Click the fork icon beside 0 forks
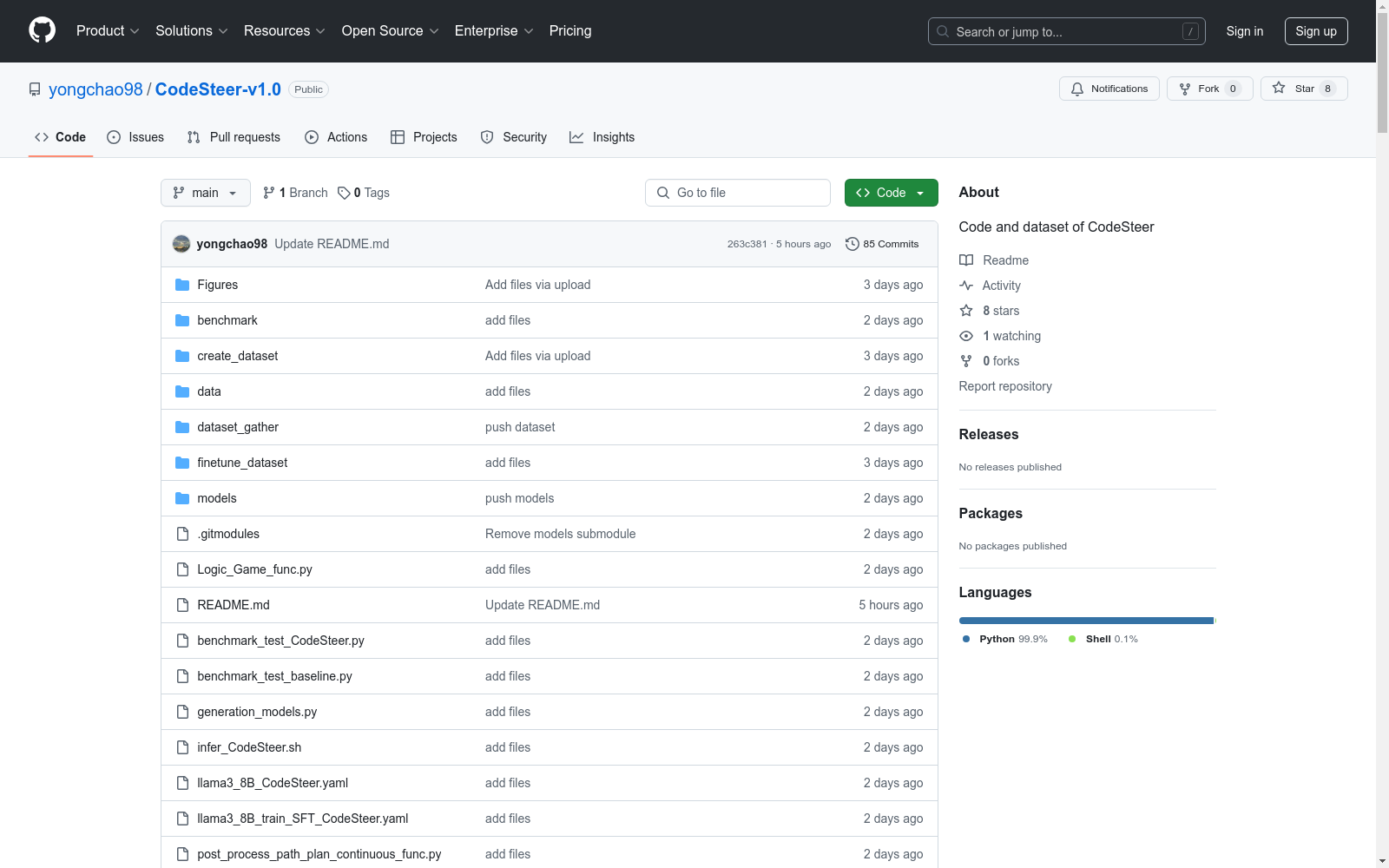 click(966, 361)
